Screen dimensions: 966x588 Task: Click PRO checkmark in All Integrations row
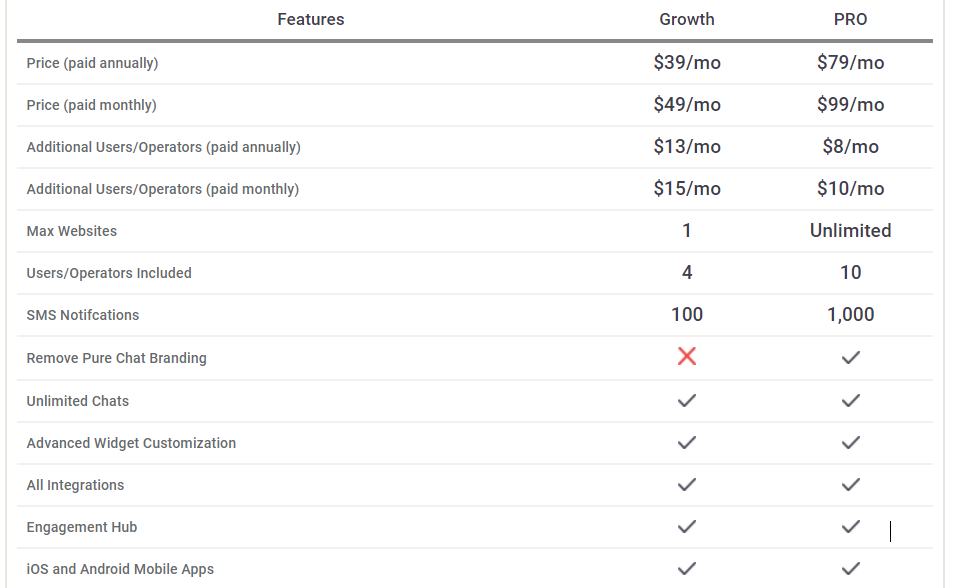[x=850, y=484]
